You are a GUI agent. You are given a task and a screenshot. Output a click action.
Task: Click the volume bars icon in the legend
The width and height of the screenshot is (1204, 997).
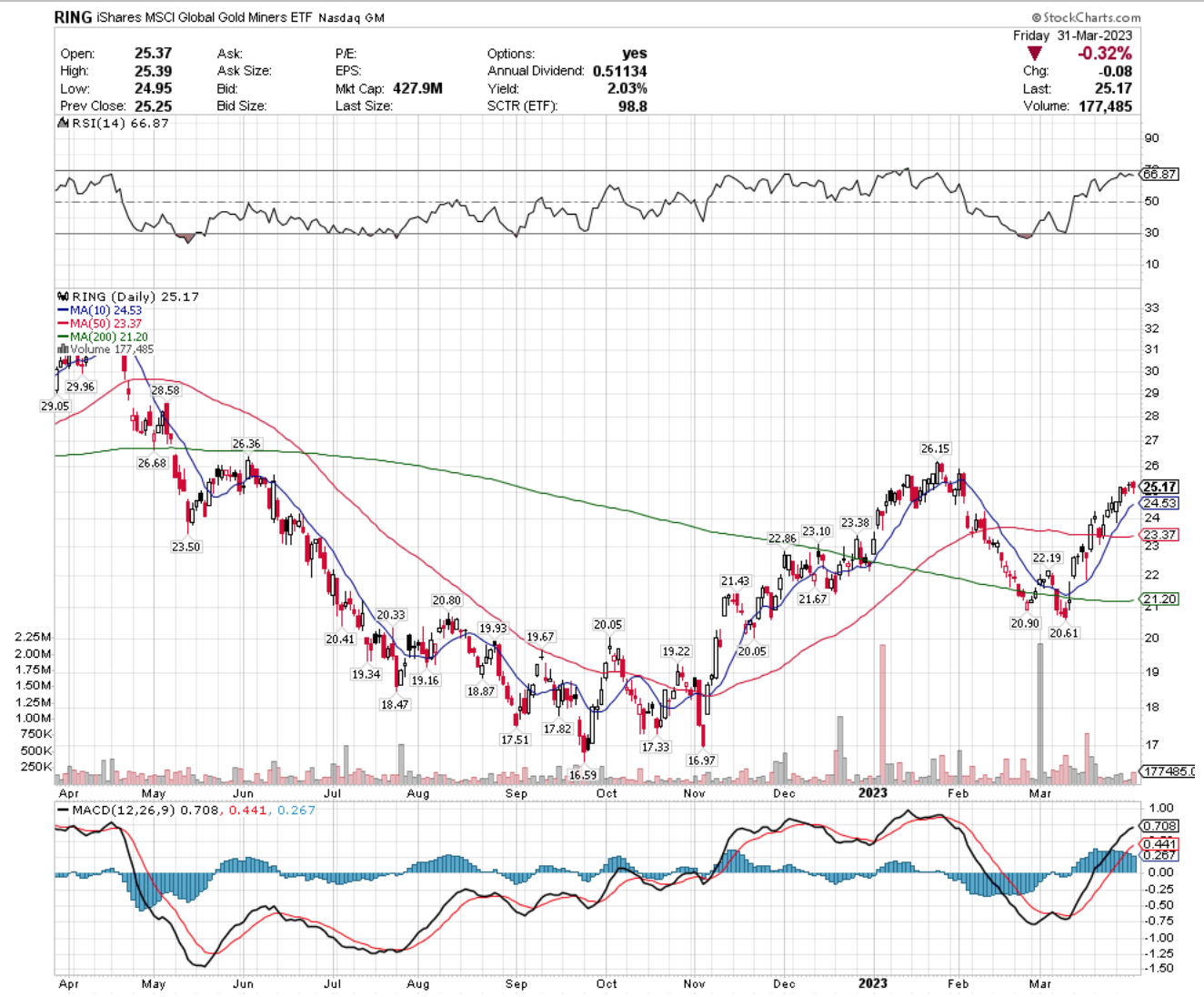[63, 348]
